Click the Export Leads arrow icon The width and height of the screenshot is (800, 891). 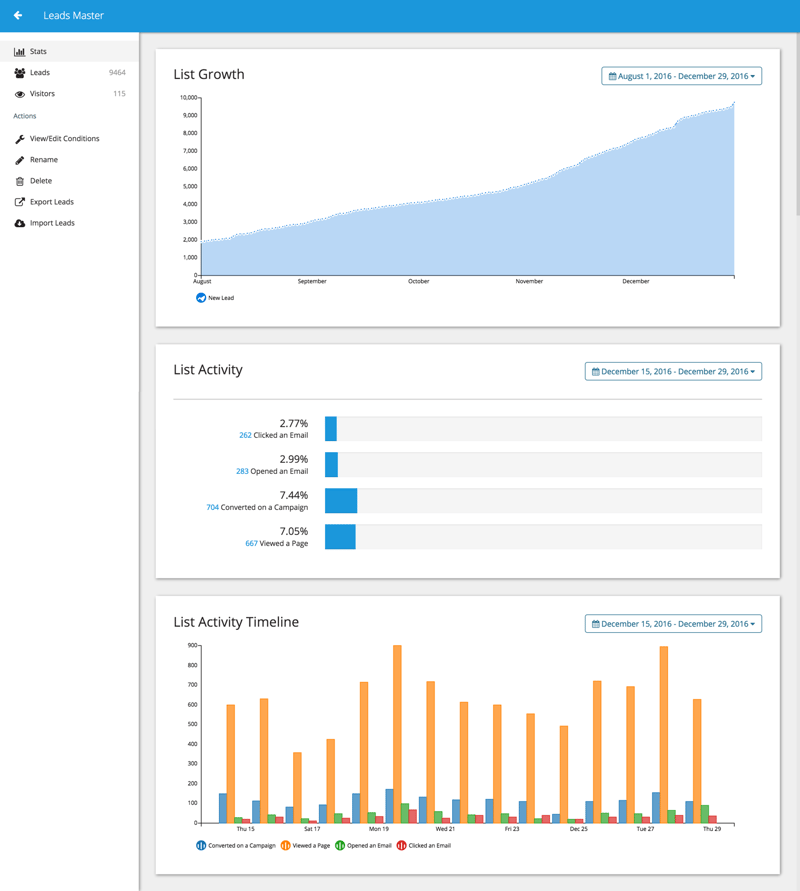(19, 202)
